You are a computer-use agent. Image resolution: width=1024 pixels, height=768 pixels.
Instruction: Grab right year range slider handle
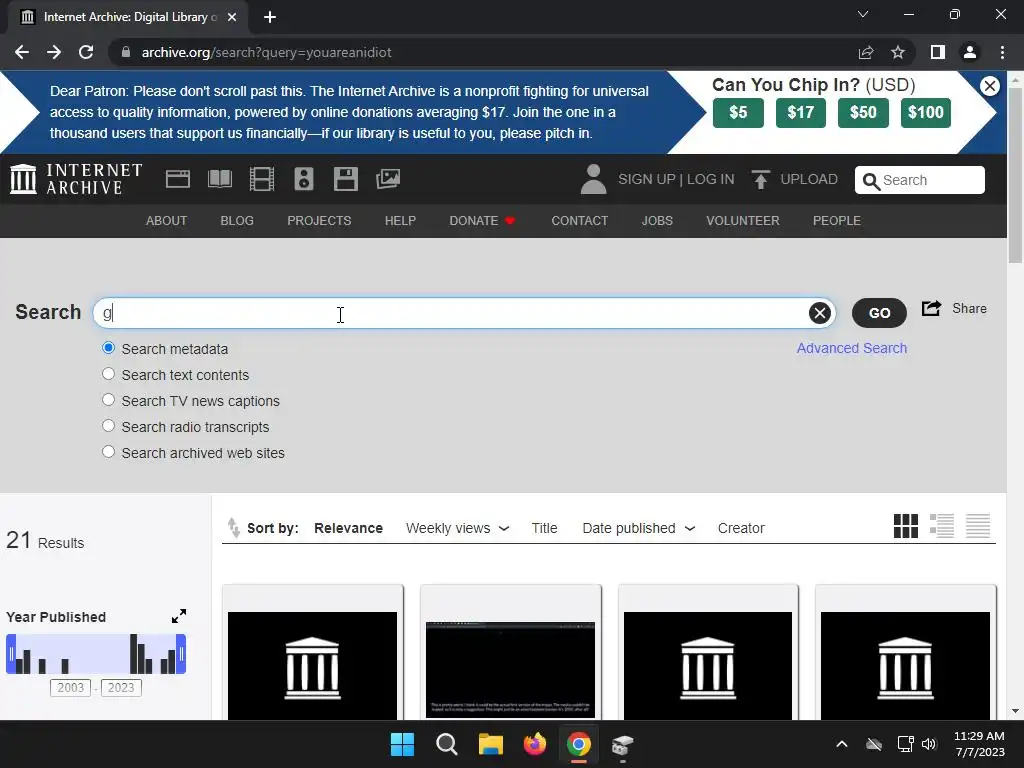click(182, 654)
